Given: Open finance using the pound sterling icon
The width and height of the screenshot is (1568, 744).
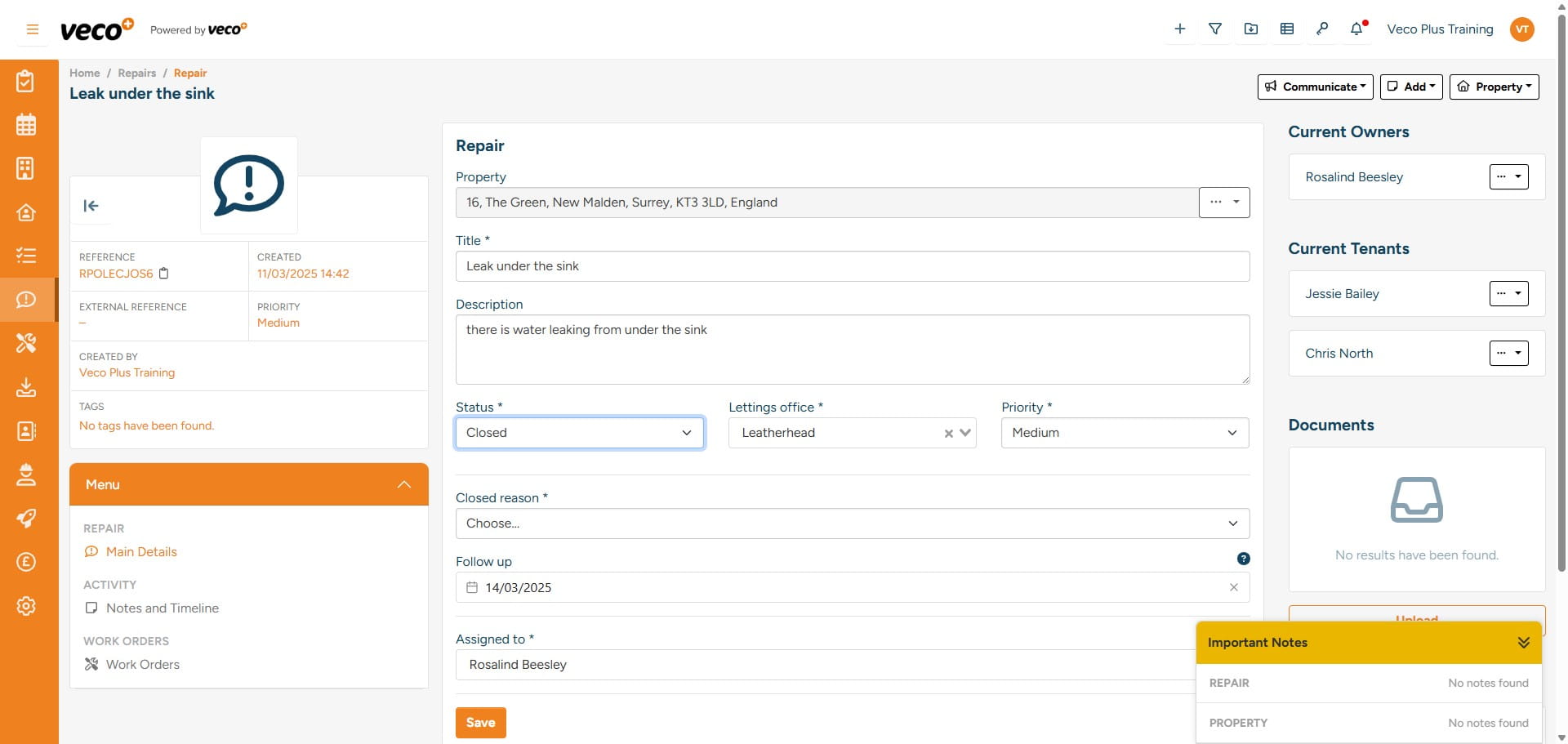Looking at the screenshot, I should coord(26,562).
